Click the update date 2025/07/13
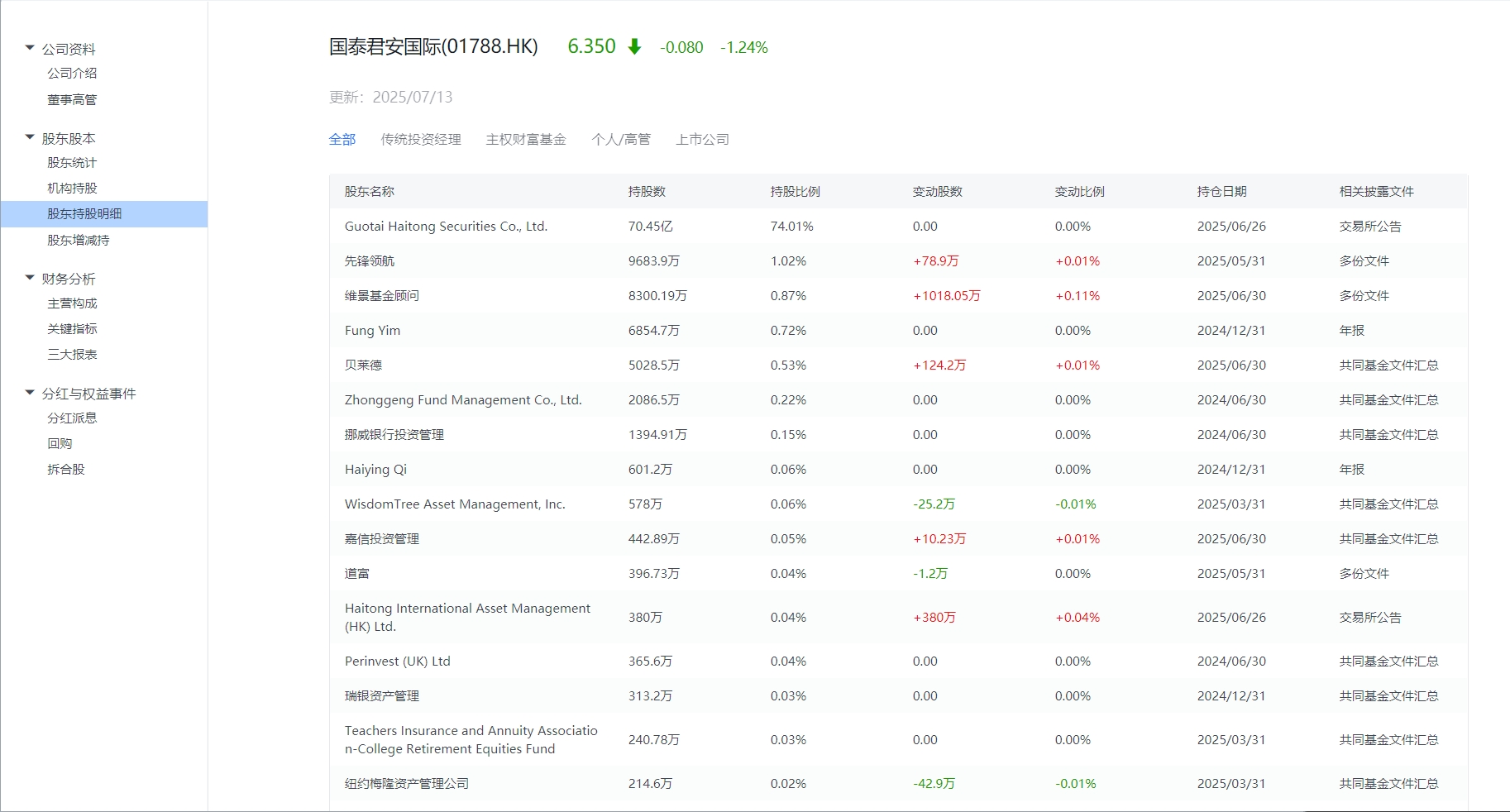 click(x=413, y=98)
